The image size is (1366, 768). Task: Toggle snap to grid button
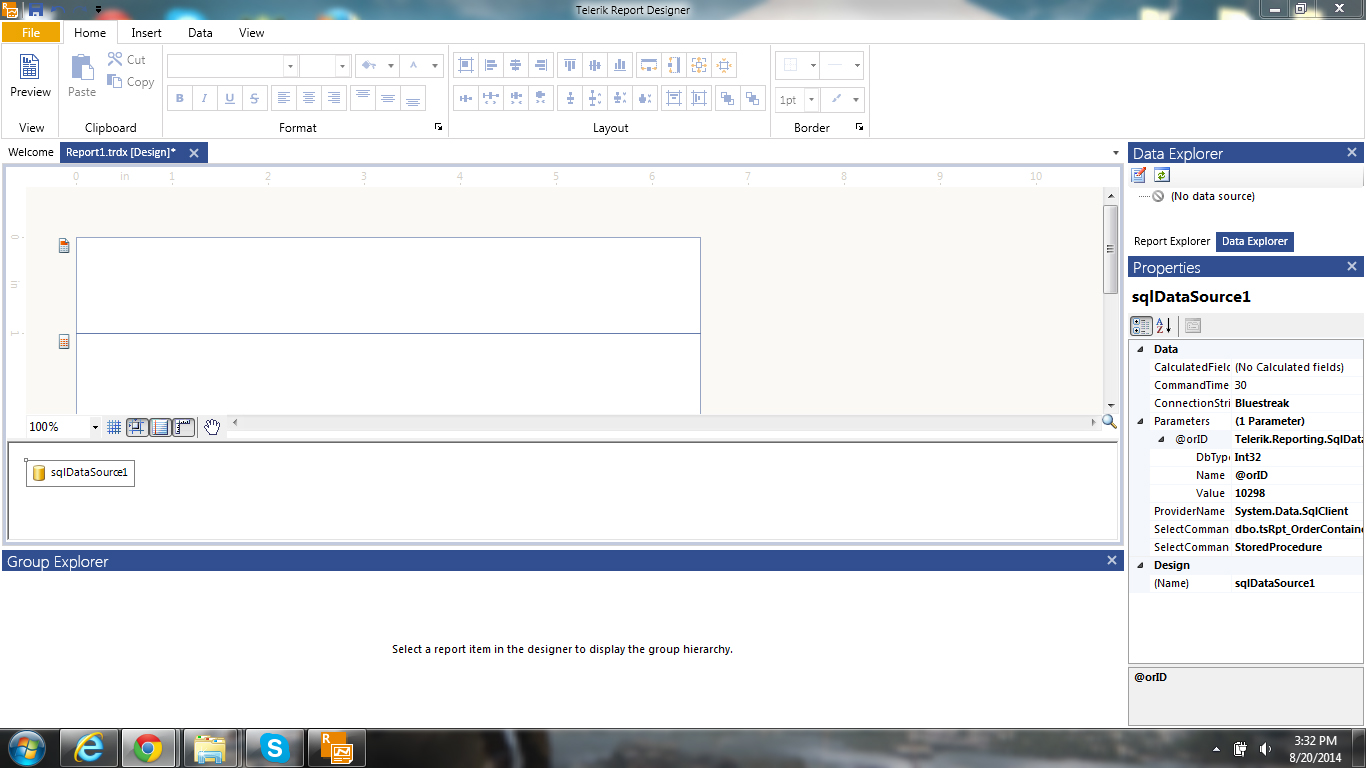137,427
